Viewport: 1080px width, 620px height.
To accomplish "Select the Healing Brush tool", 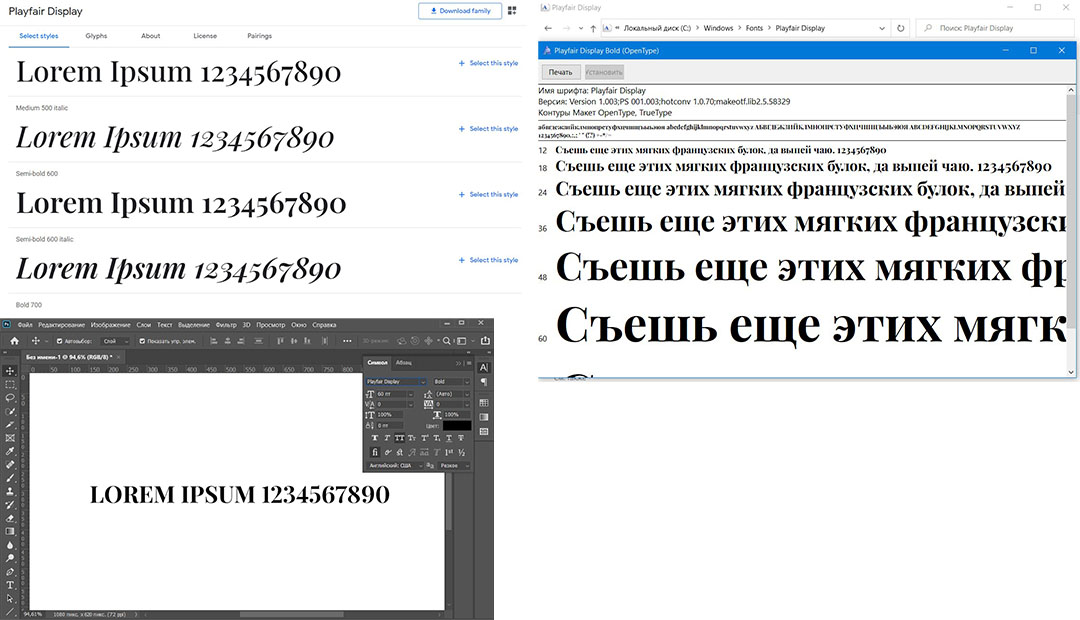I will pos(10,464).
